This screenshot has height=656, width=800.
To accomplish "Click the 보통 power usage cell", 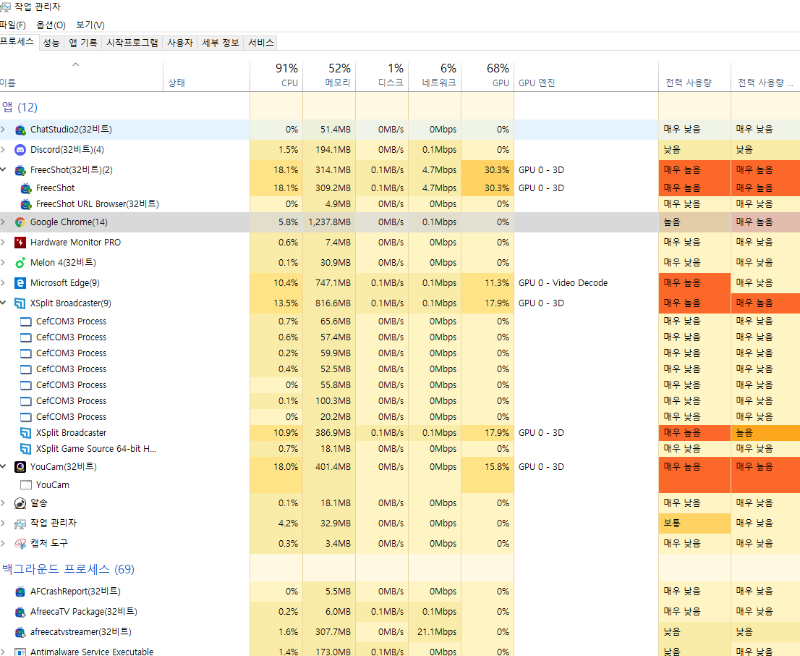I will tap(694, 523).
